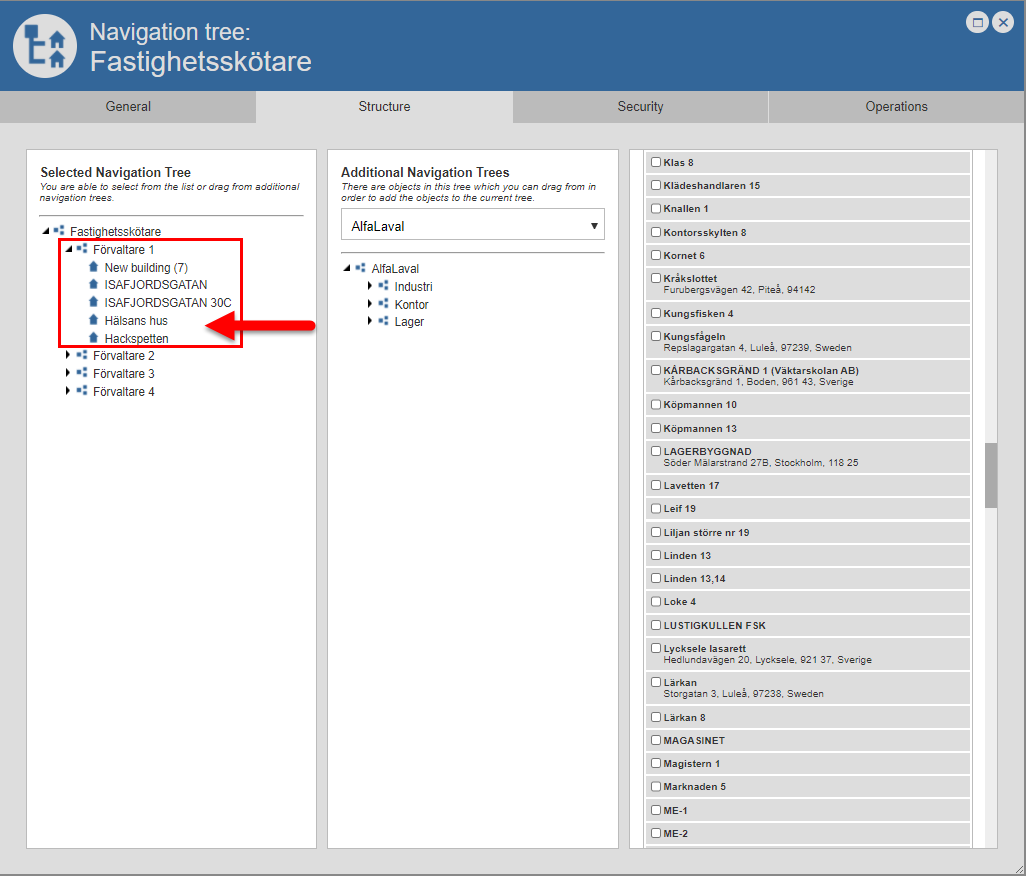Switch to the Structure tab
Screen dimensions: 1026x876
pos(384,107)
